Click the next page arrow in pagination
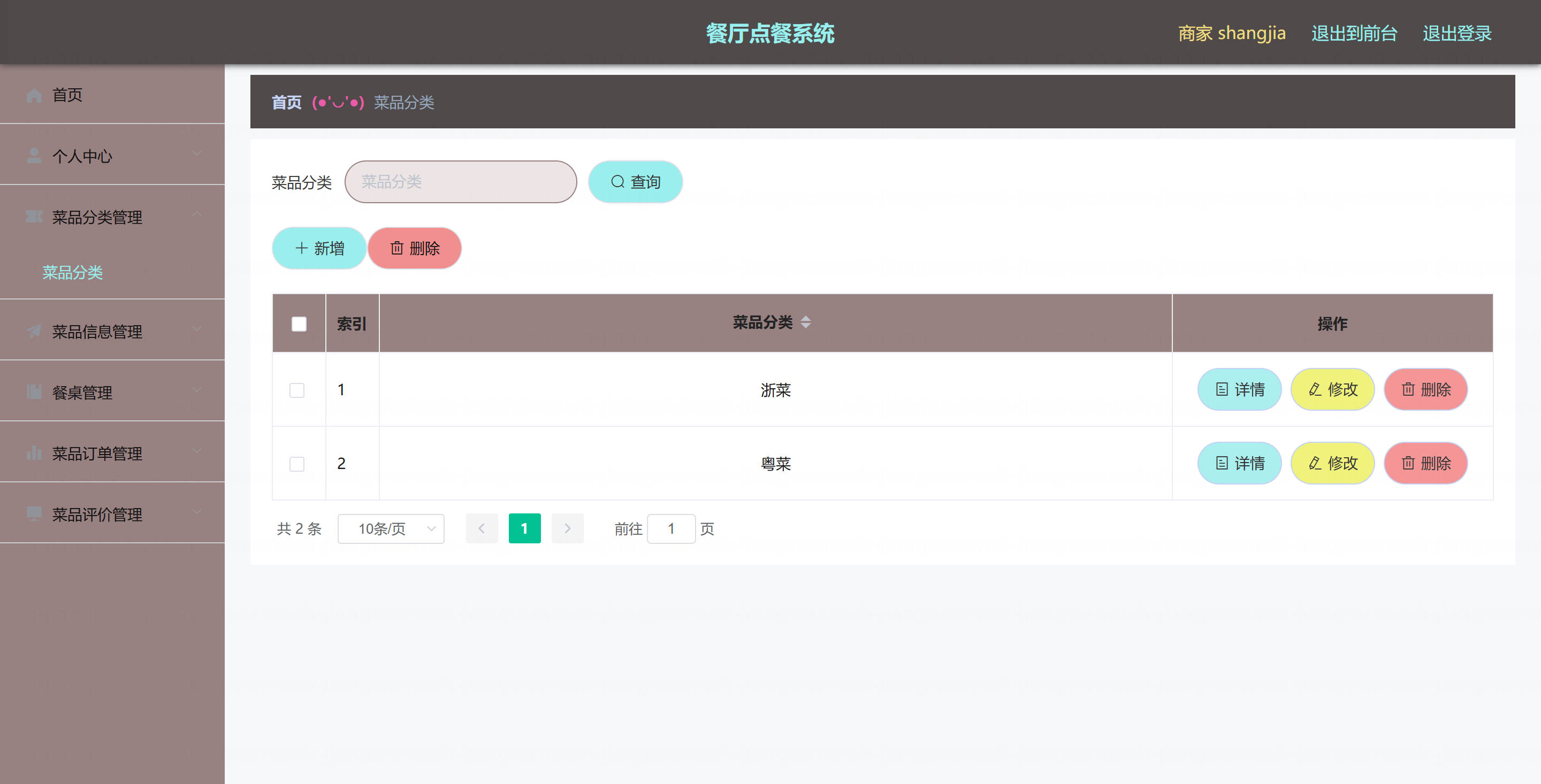This screenshot has width=1541, height=784. (567, 529)
